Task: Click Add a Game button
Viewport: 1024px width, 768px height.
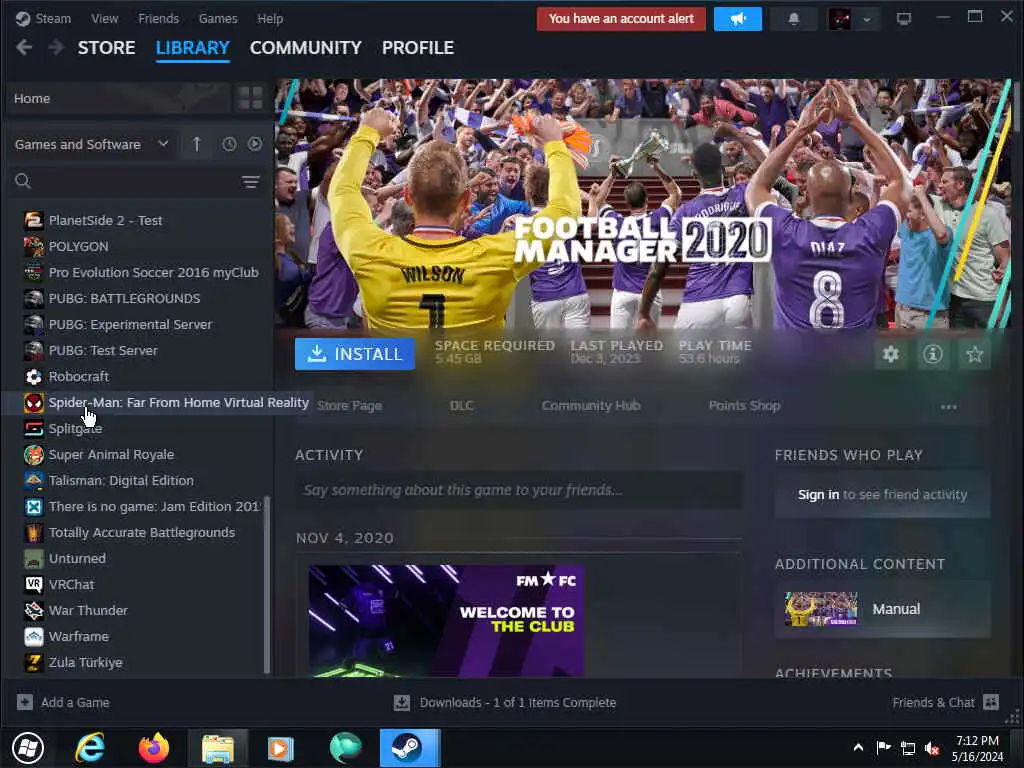Action: click(x=63, y=703)
